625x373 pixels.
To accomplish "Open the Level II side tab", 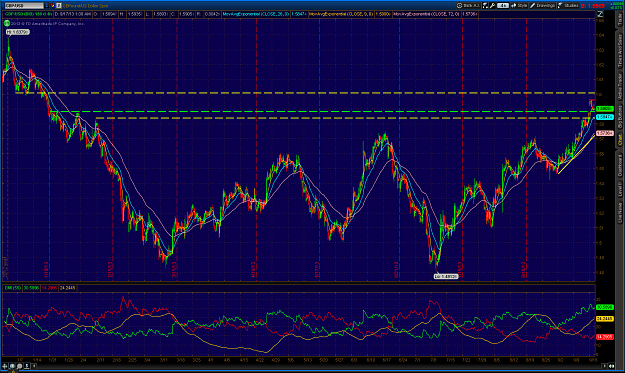I will (x=620, y=188).
